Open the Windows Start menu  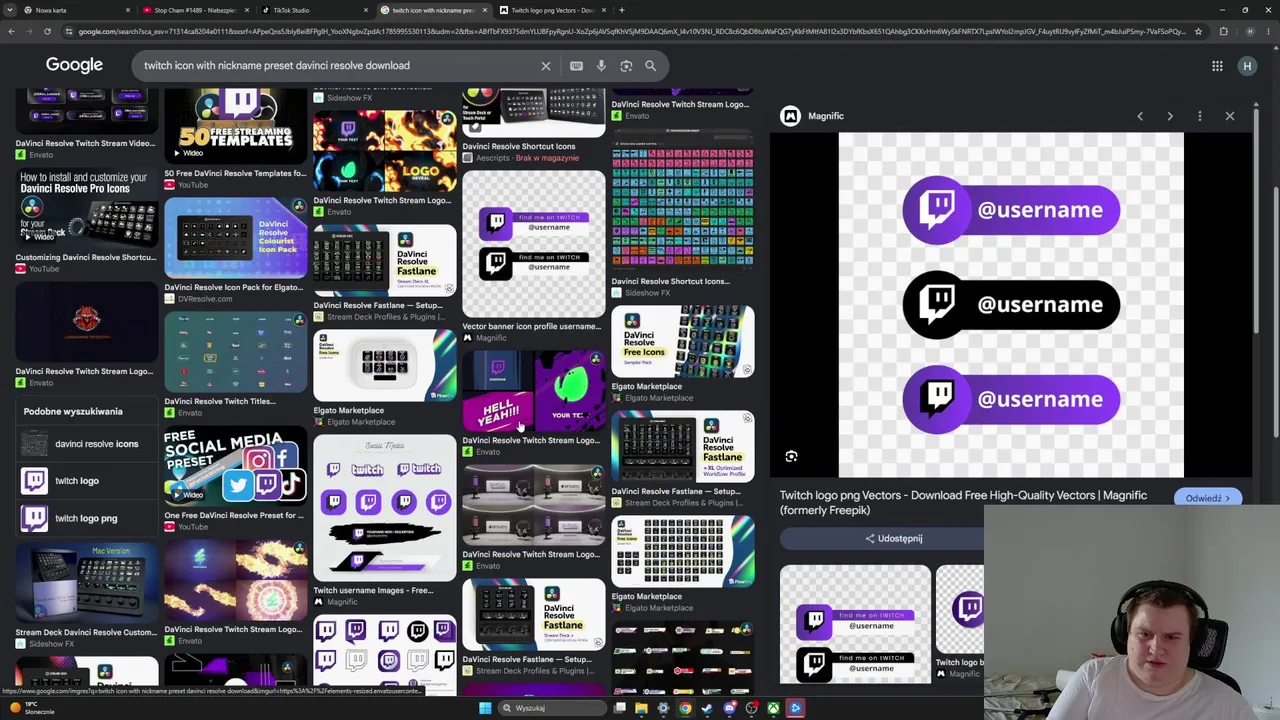(485, 708)
